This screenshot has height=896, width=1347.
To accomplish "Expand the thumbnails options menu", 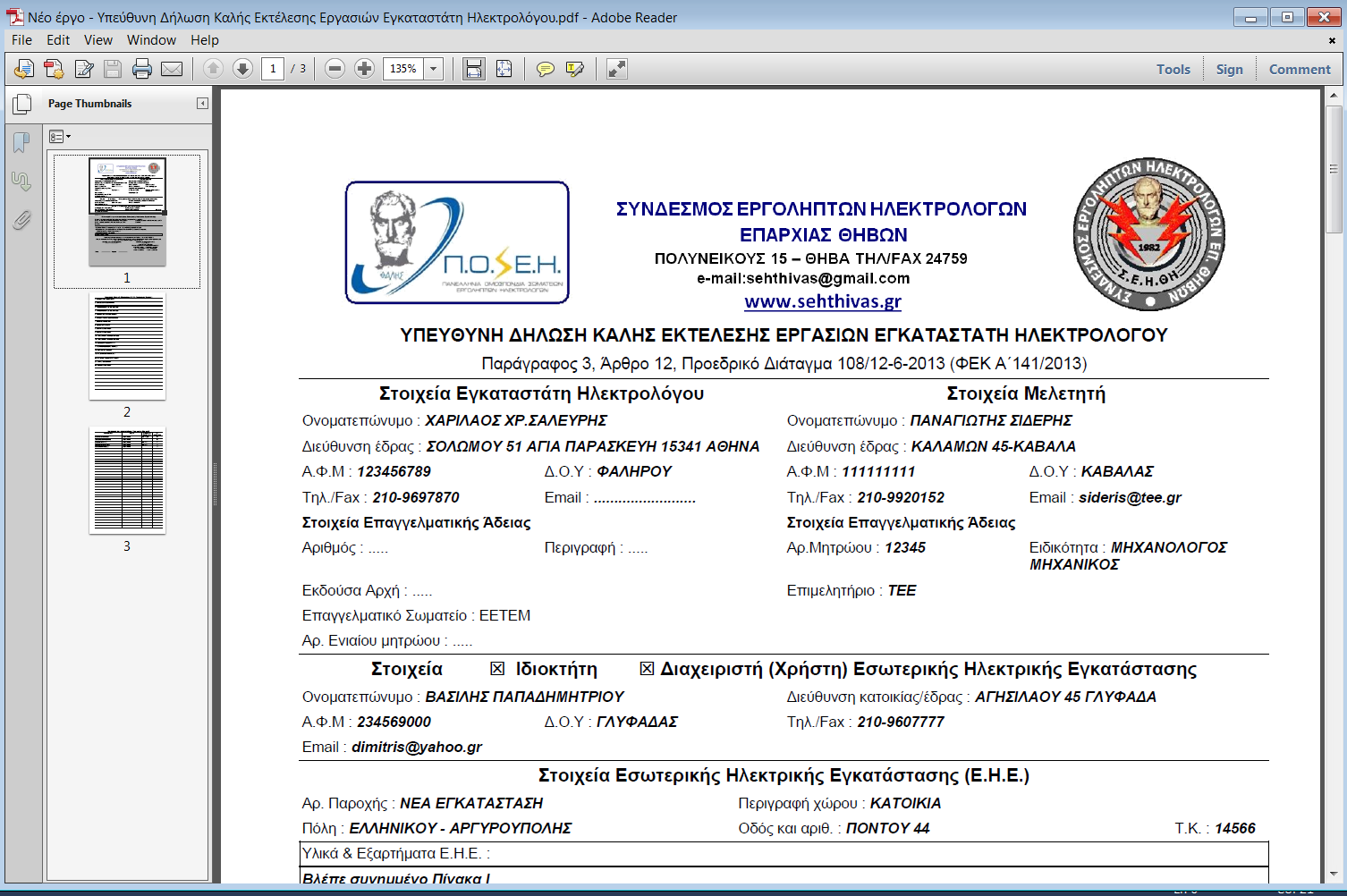I will 60,137.
